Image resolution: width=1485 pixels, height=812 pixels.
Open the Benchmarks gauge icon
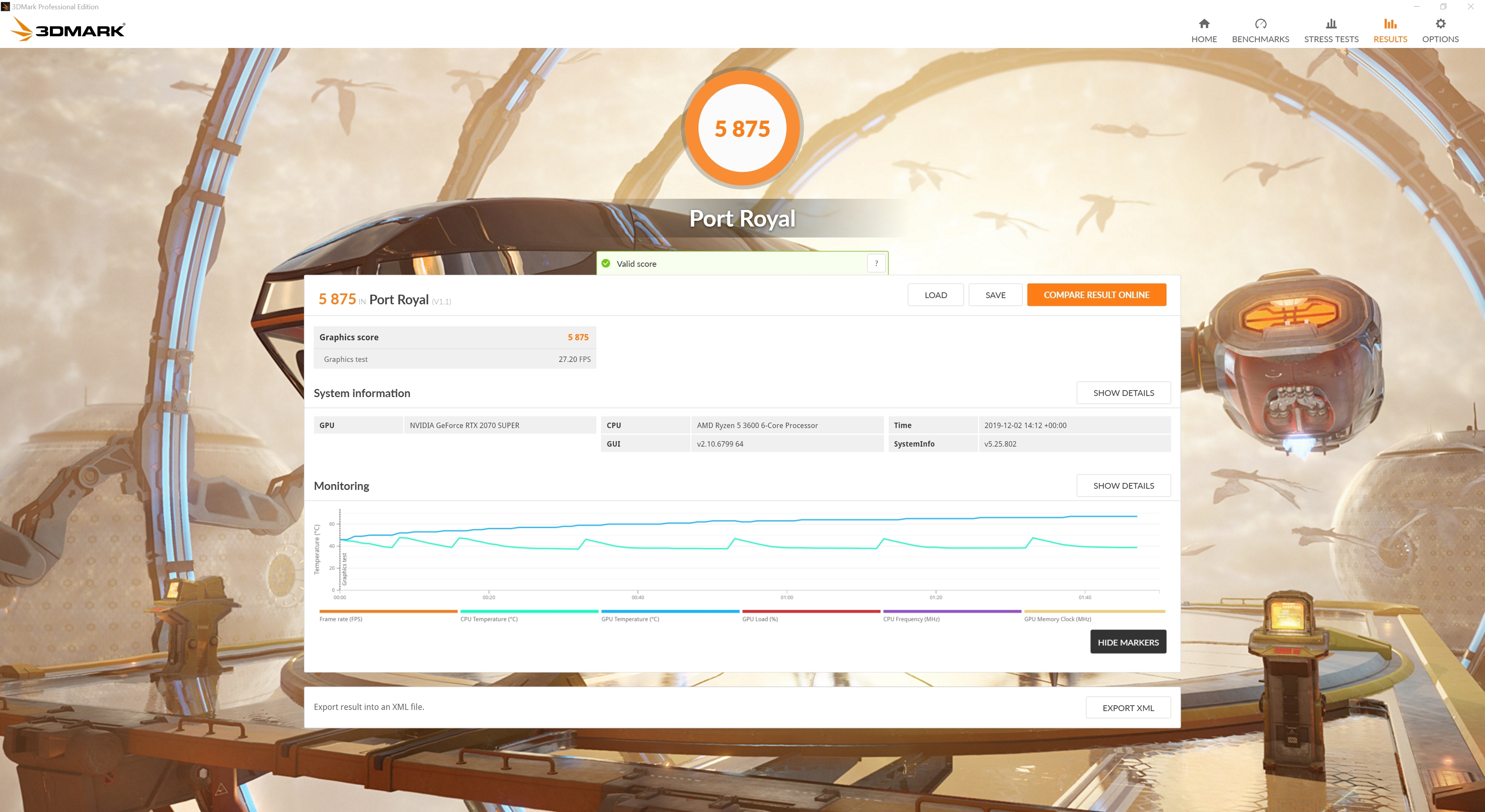click(1260, 24)
